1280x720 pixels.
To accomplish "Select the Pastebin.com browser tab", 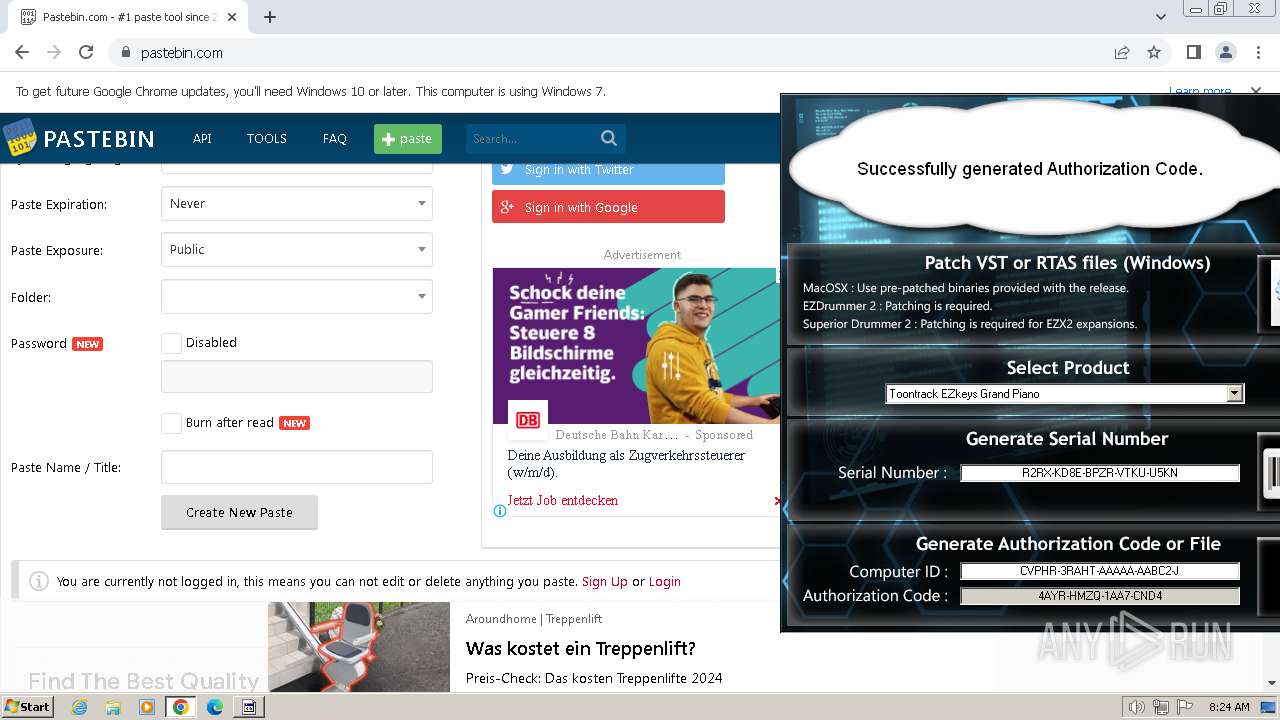I will click(128, 17).
